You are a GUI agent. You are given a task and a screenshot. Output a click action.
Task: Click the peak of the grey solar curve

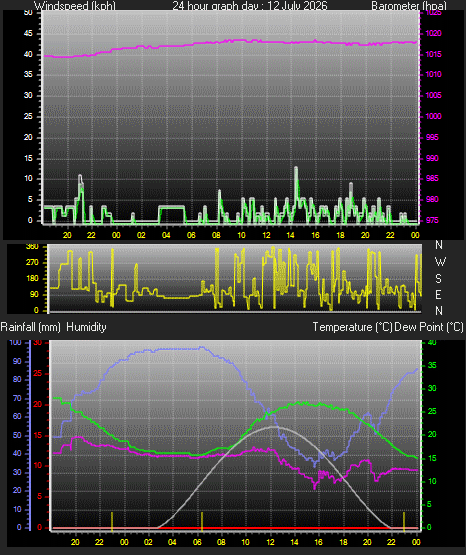tap(274, 427)
